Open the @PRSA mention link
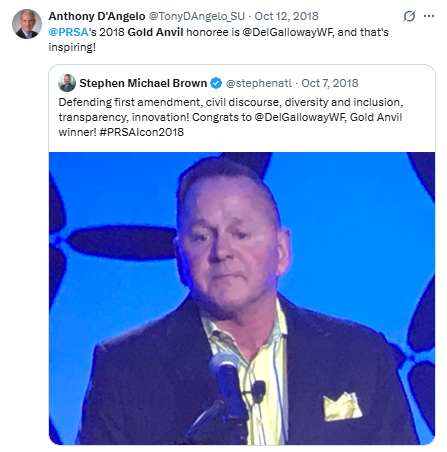 pyautogui.click(x=68, y=32)
